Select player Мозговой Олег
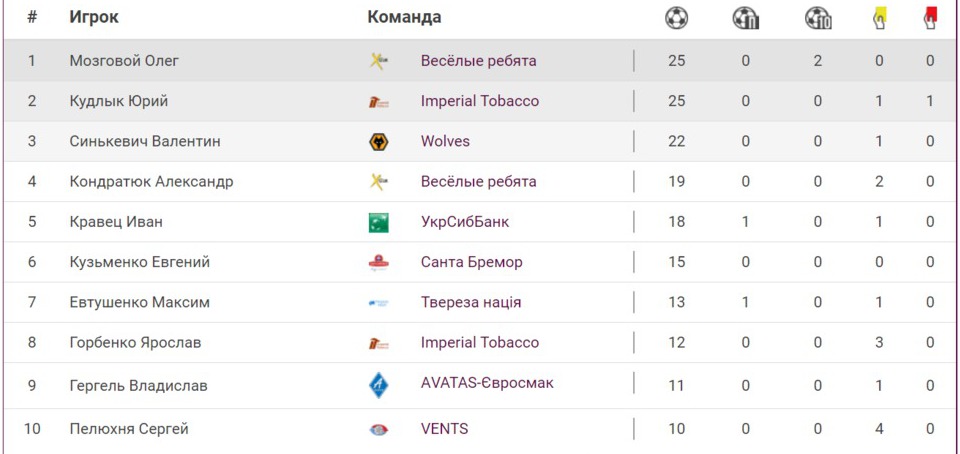Screen dimensions: 960x454 click(124, 61)
